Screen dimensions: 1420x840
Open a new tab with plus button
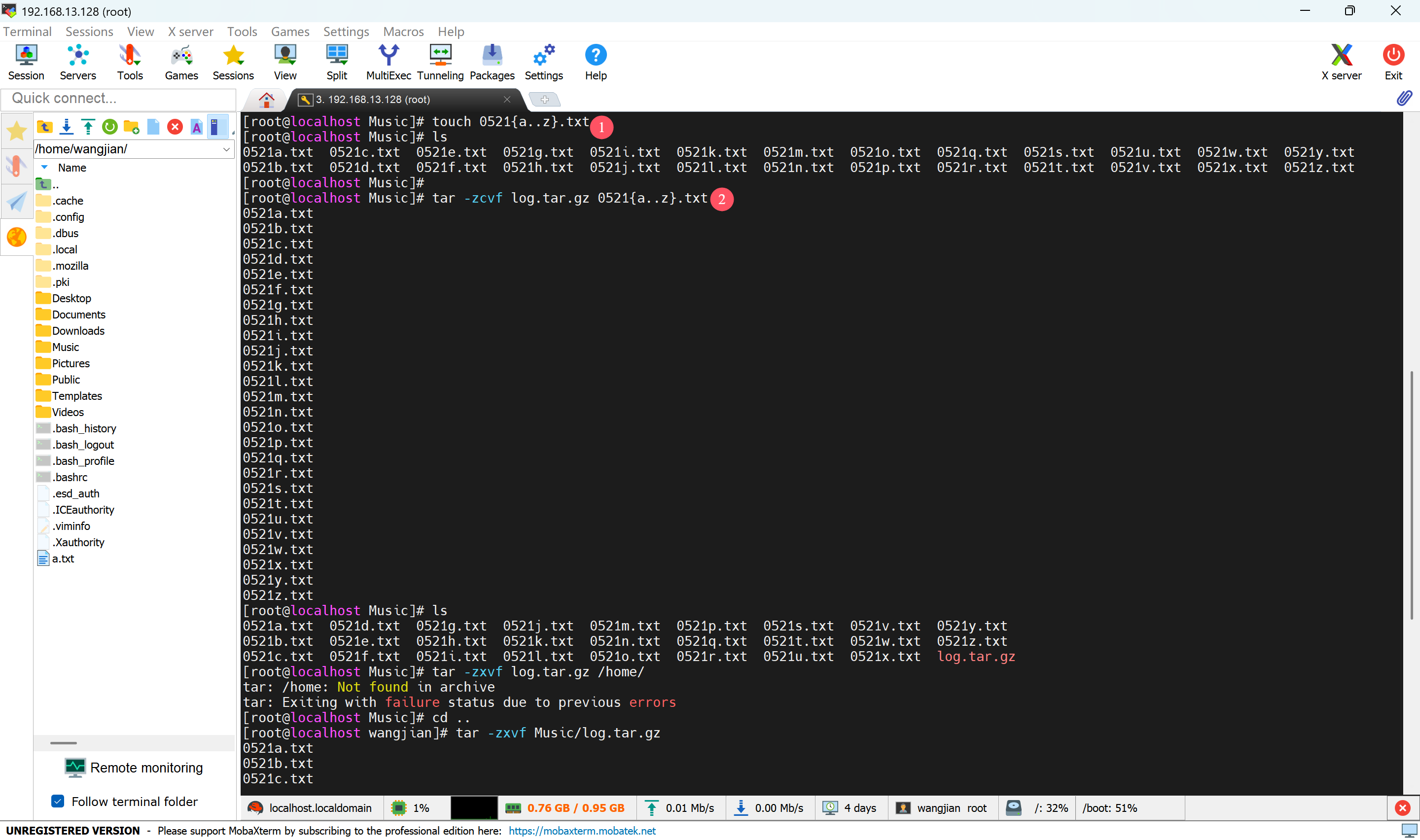coord(544,100)
